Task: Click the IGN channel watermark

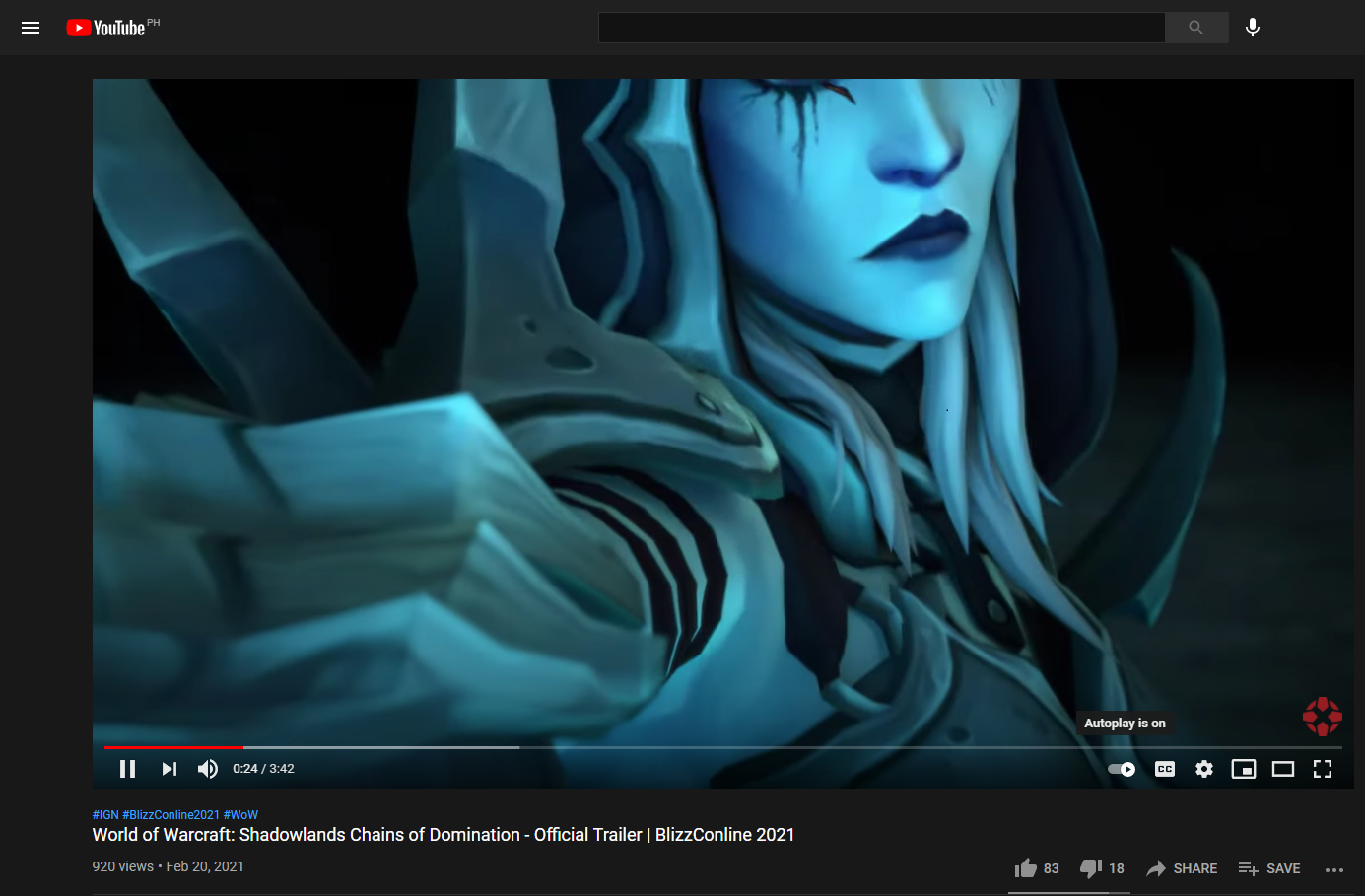Action: click(x=1323, y=717)
